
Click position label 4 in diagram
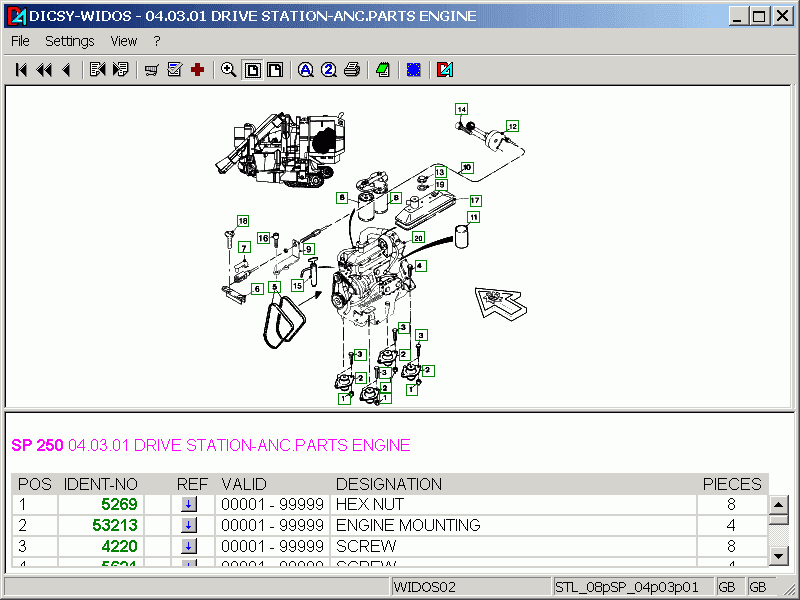tap(420, 266)
